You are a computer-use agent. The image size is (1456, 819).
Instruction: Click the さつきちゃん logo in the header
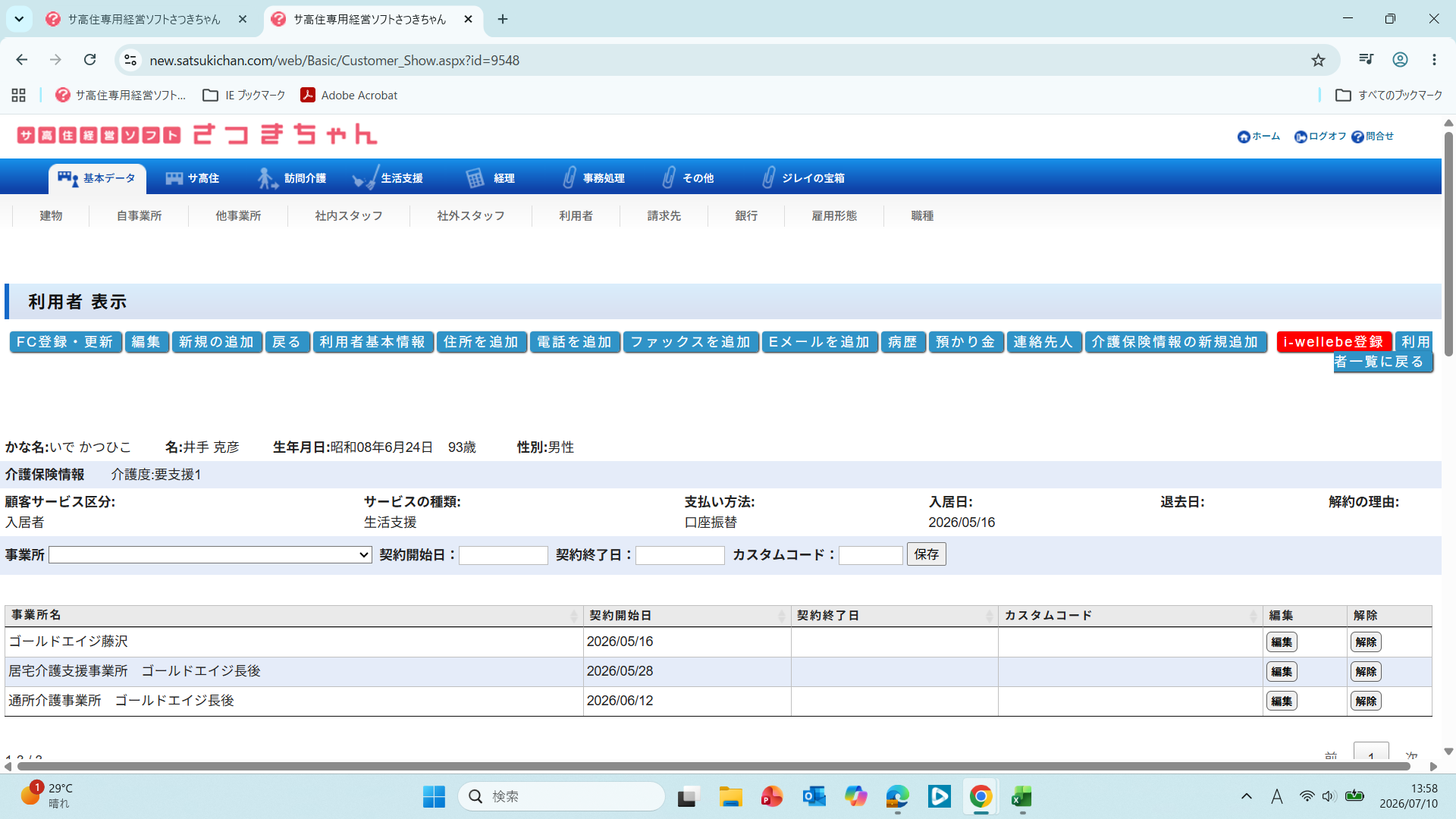point(197,135)
